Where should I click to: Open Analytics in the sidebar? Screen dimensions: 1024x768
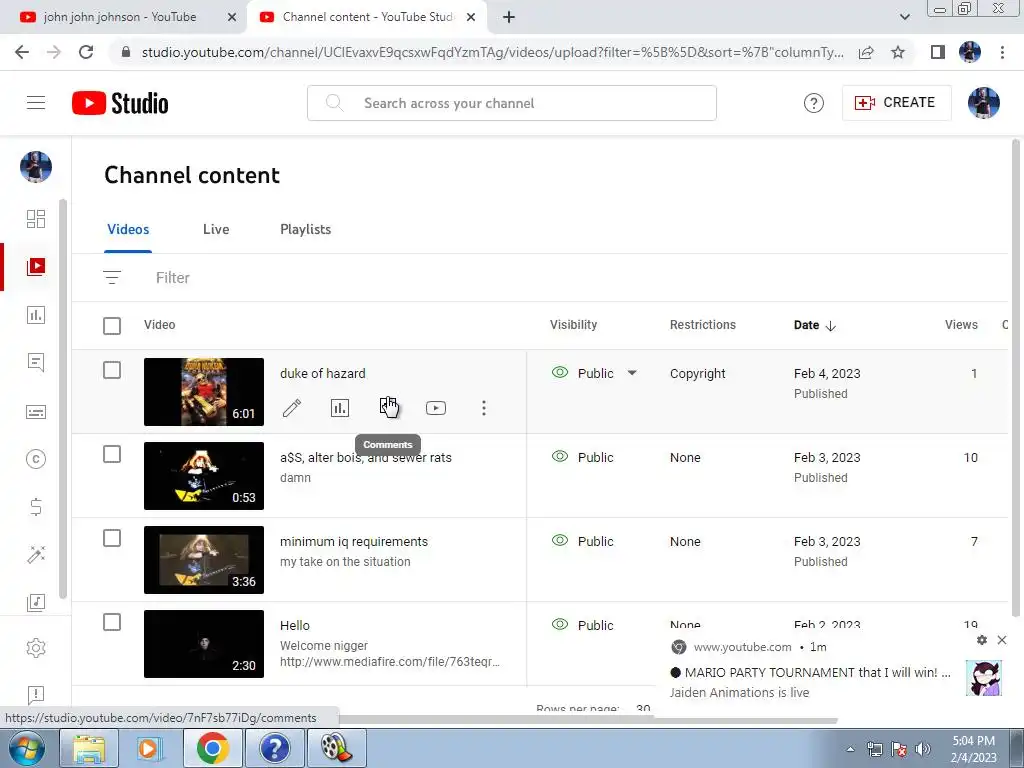point(36,315)
